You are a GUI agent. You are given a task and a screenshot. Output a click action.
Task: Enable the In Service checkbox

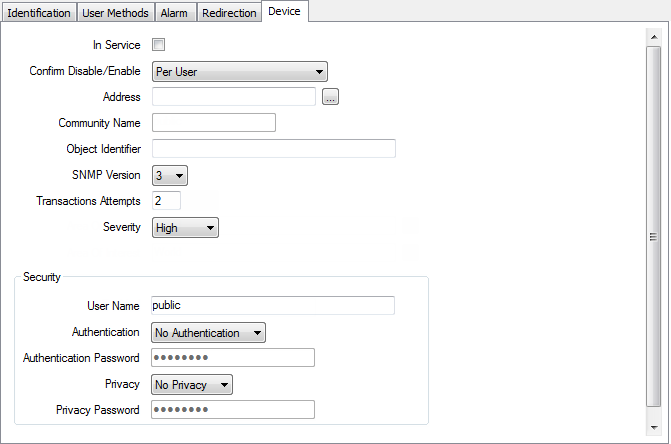158,45
